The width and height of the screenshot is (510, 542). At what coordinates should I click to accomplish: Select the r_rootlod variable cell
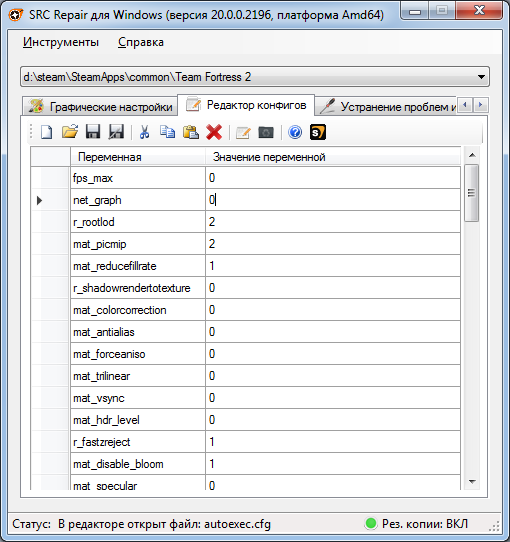click(x=138, y=222)
